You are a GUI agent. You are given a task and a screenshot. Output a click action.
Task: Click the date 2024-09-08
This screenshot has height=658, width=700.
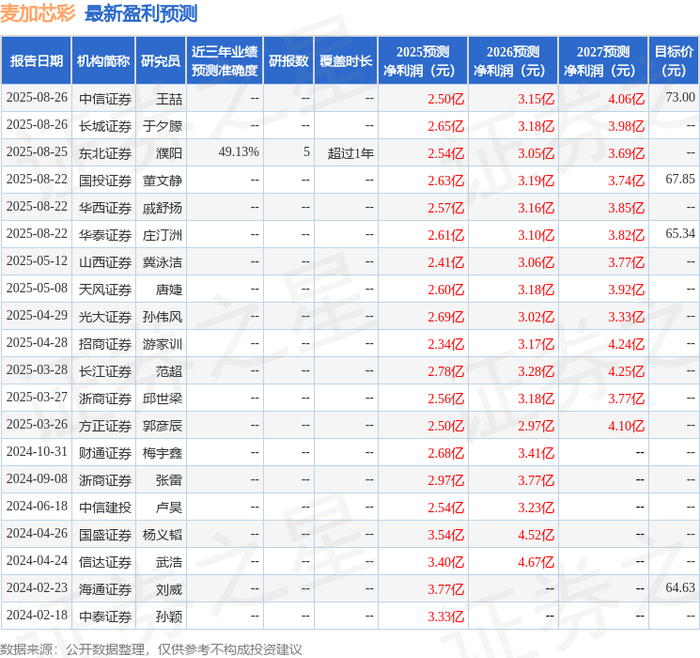37,479
